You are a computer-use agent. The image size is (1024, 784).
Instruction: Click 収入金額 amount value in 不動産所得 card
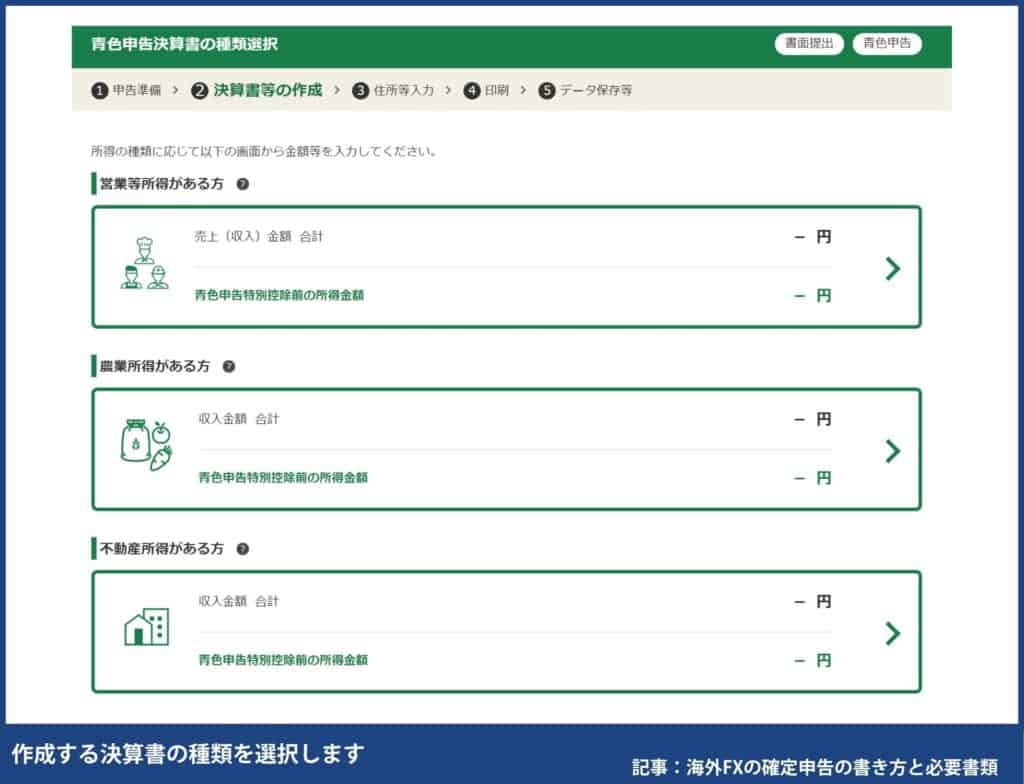pyautogui.click(x=812, y=601)
